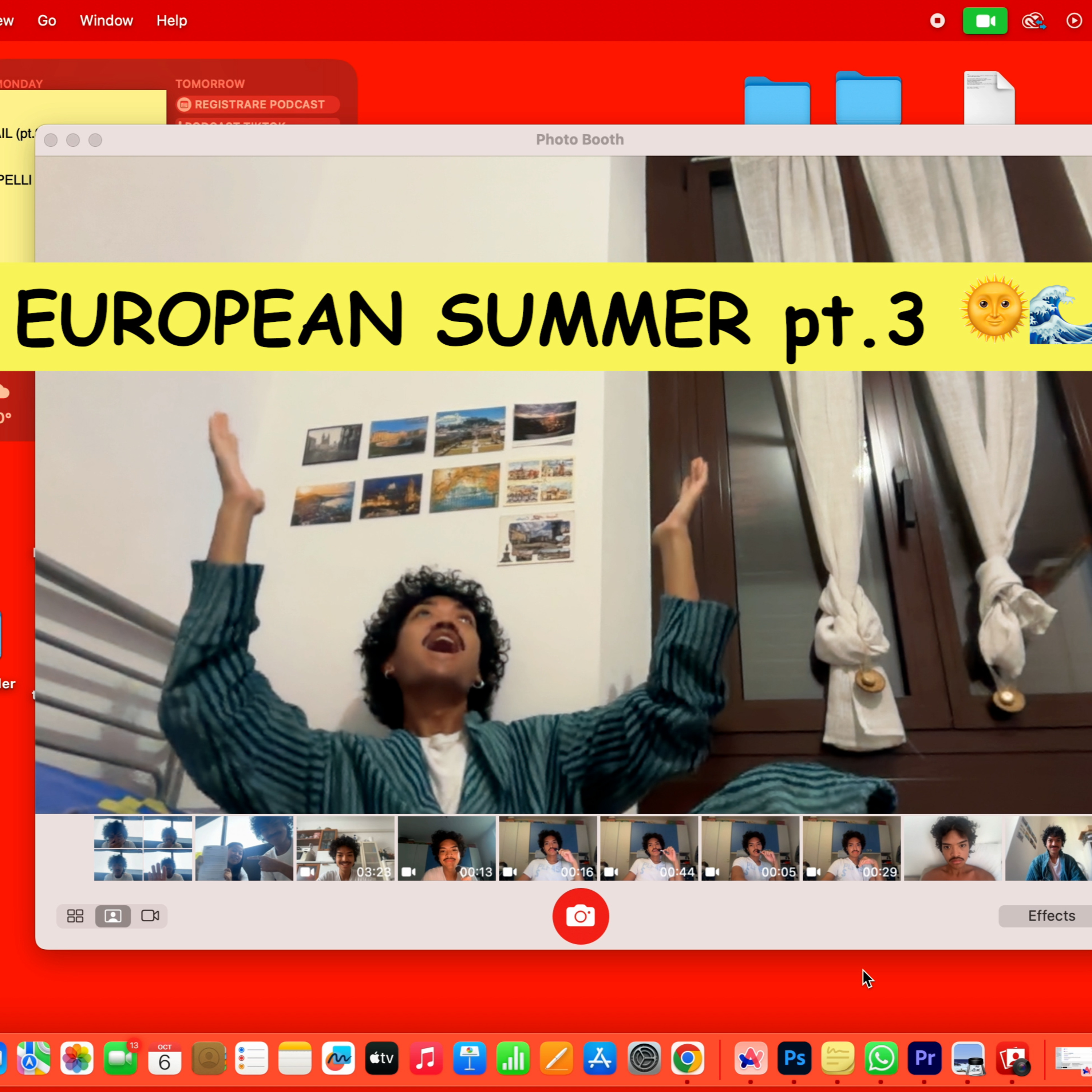1092x1092 pixels.
Task: Click the red camera capture button
Action: tap(581, 916)
